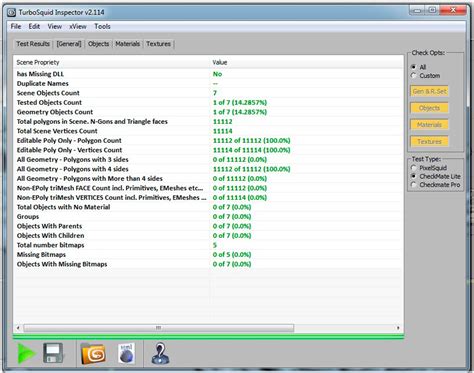The width and height of the screenshot is (474, 373).
Task: Run the test with green play icon
Action: pos(26,353)
